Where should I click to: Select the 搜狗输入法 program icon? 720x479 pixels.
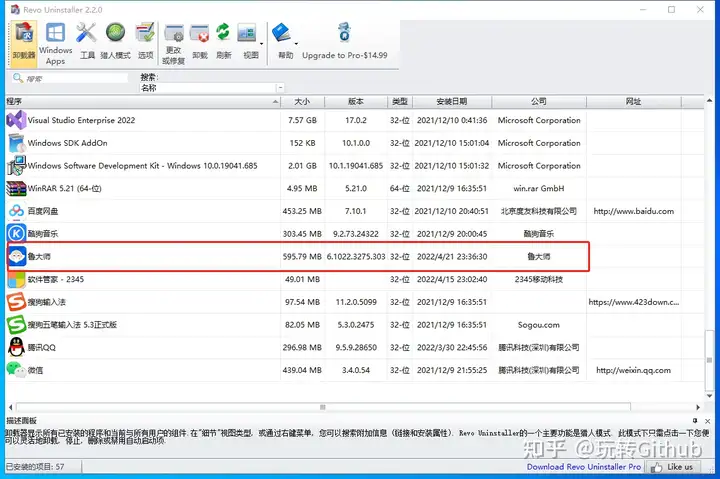16,302
